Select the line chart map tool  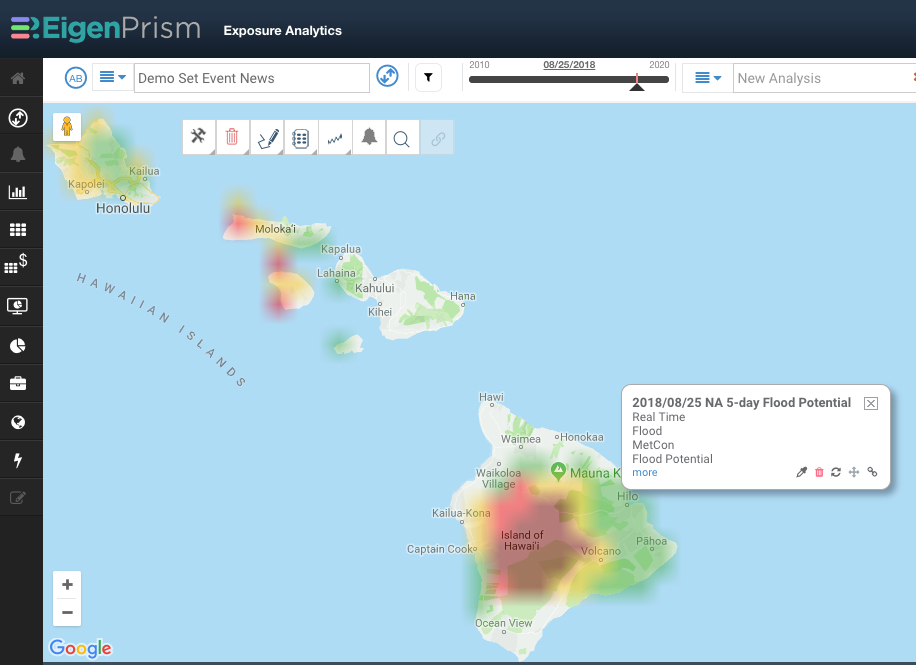point(335,137)
